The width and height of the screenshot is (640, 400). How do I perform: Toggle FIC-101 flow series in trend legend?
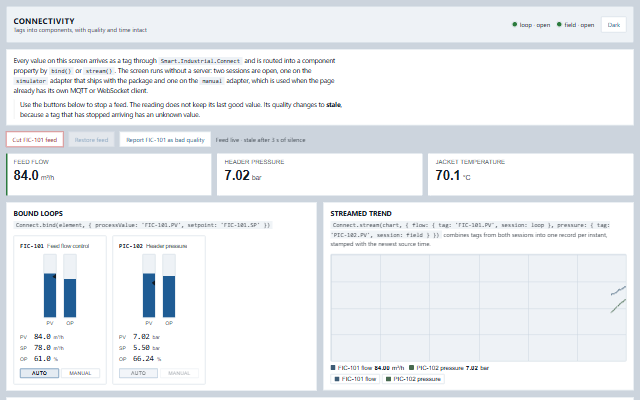click(355, 379)
